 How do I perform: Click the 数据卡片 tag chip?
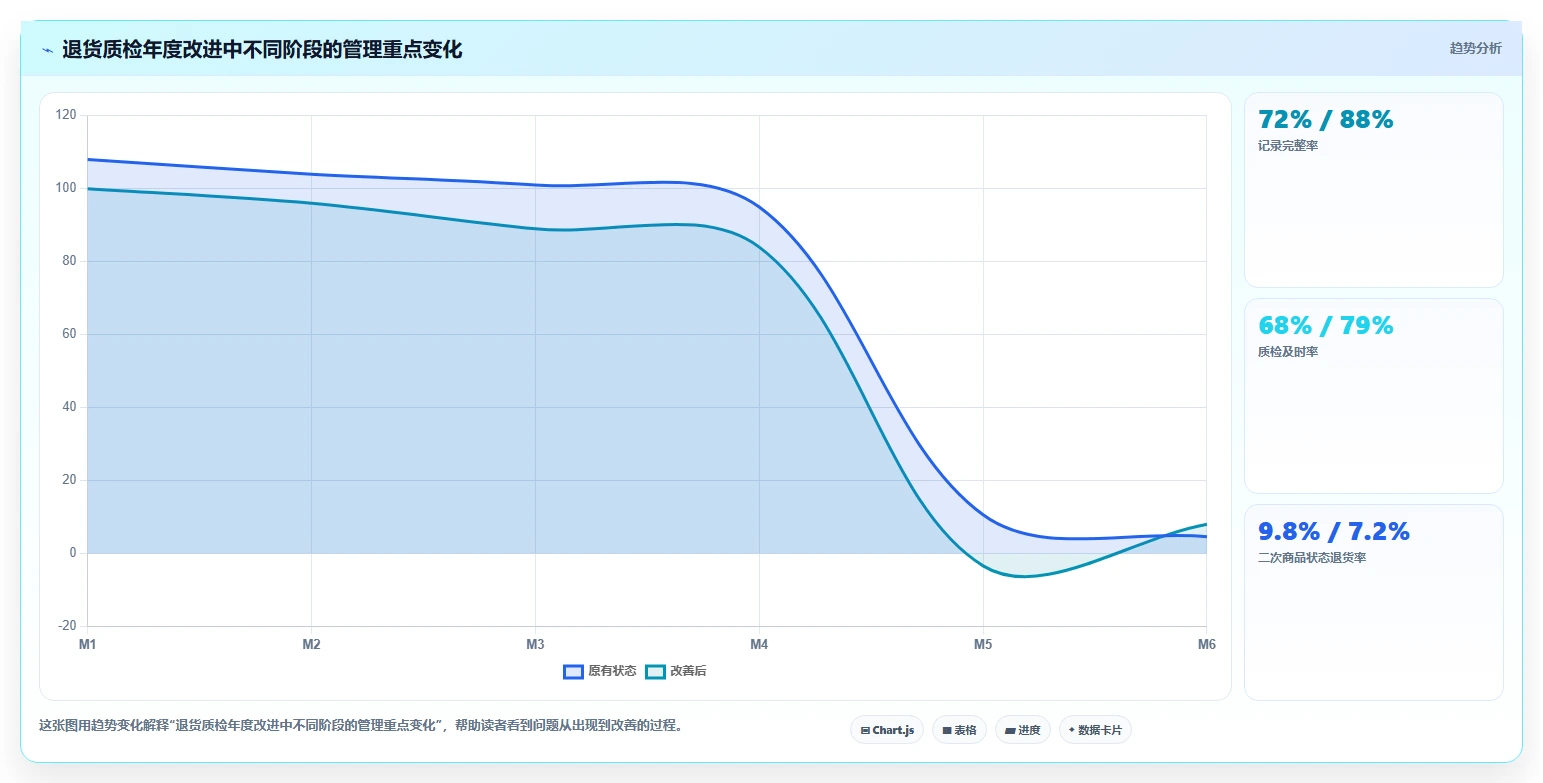[1095, 730]
